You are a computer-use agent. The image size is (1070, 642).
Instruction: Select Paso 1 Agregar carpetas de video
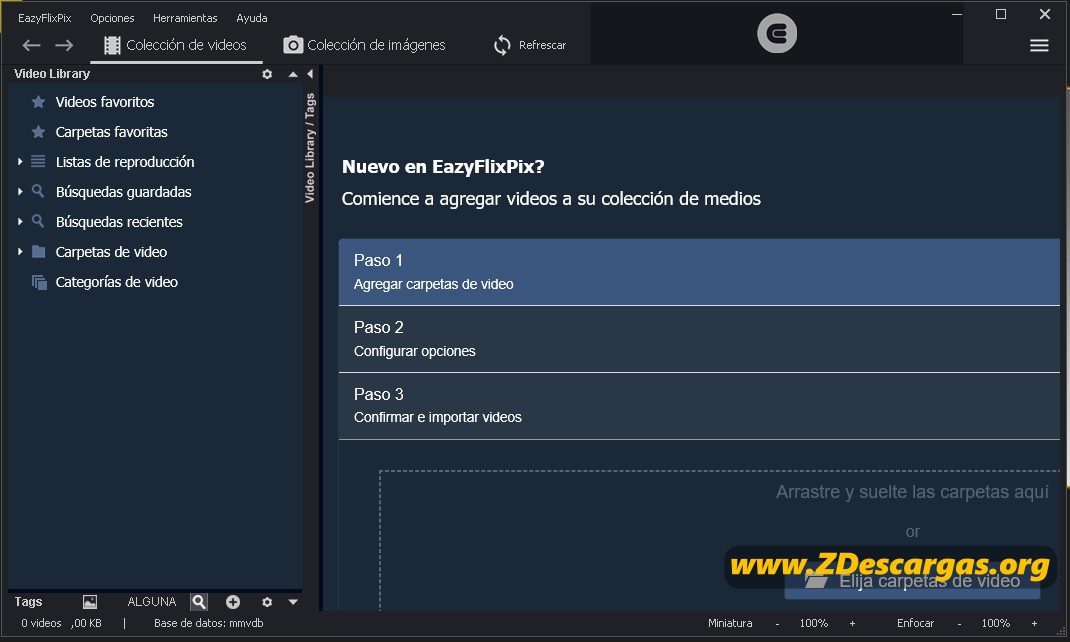699,272
